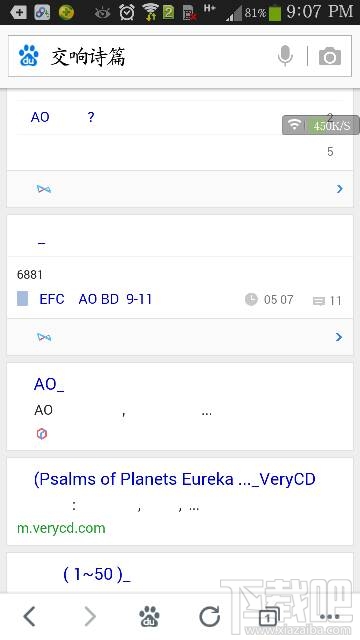The image size is (360, 640).
Task: Open camera image search icon
Action: click(x=330, y=56)
